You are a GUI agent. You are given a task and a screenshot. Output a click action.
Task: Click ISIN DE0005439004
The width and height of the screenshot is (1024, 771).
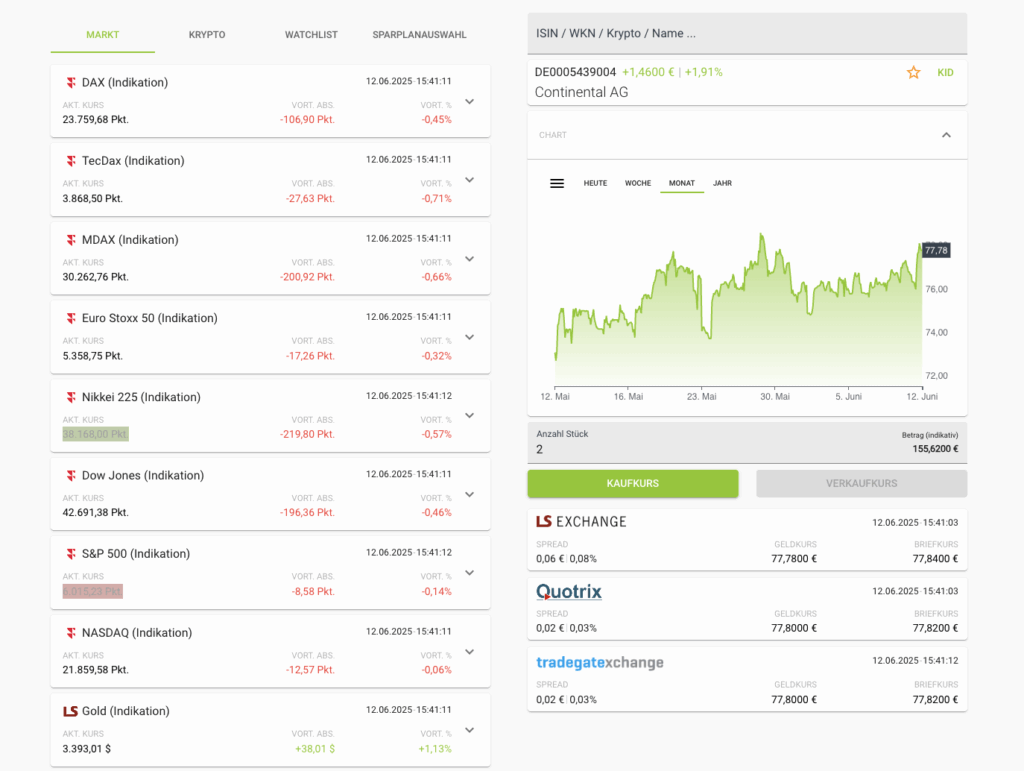pyautogui.click(x=575, y=72)
